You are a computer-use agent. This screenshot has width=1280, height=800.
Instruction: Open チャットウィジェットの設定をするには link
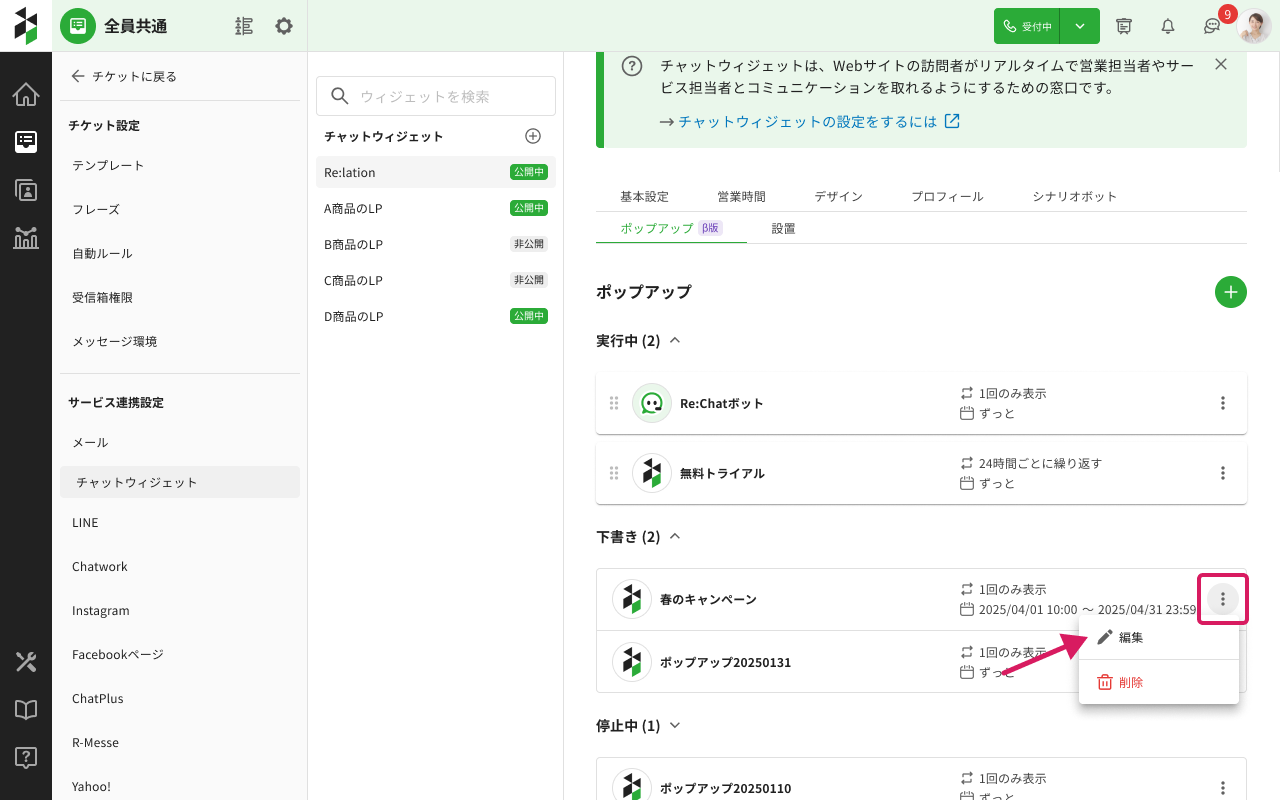pyautogui.click(x=808, y=122)
